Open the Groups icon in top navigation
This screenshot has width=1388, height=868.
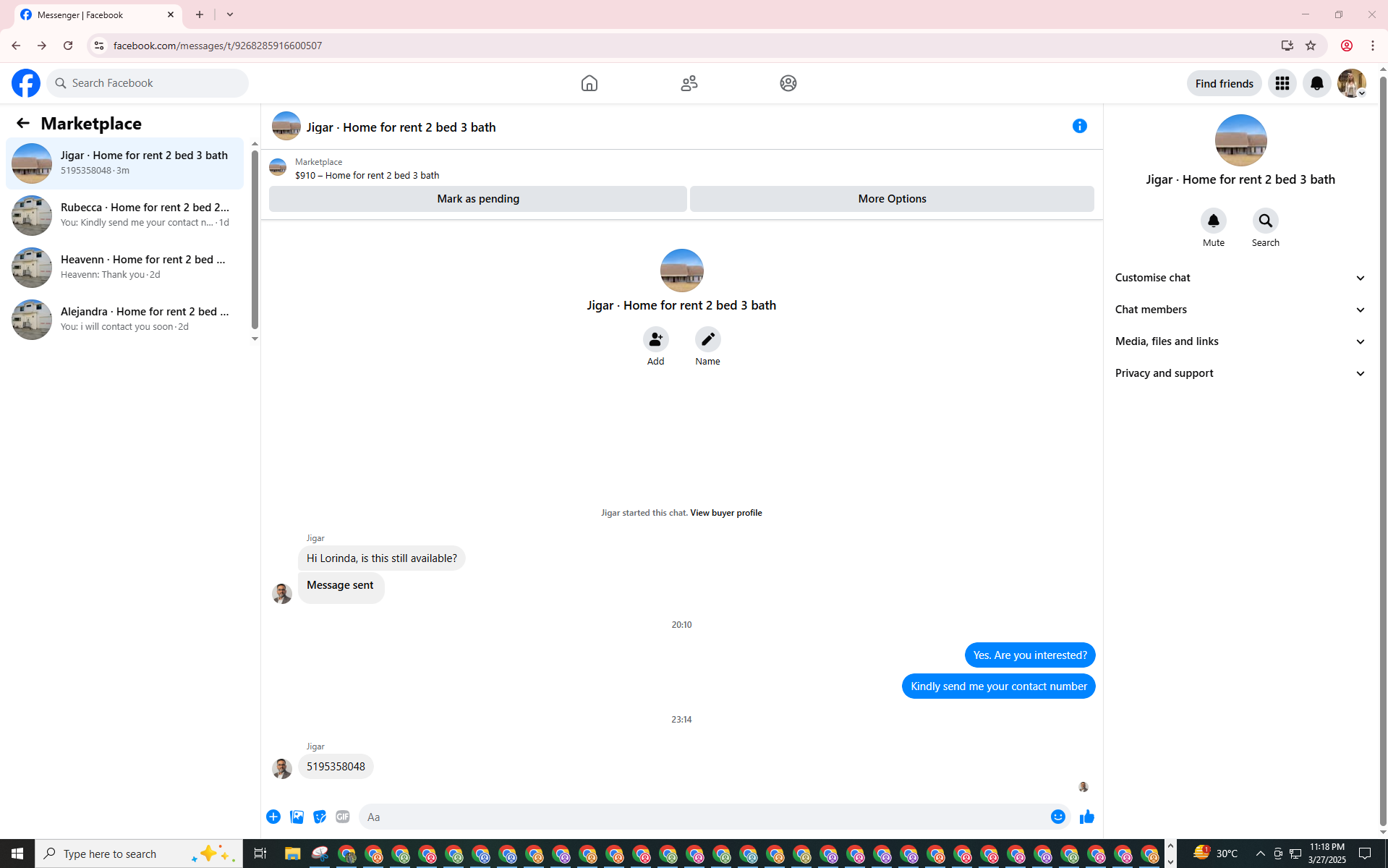788,83
